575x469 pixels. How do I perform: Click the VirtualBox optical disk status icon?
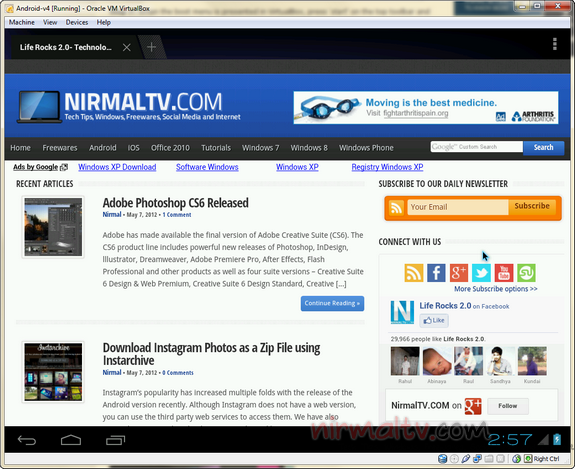click(x=454, y=459)
